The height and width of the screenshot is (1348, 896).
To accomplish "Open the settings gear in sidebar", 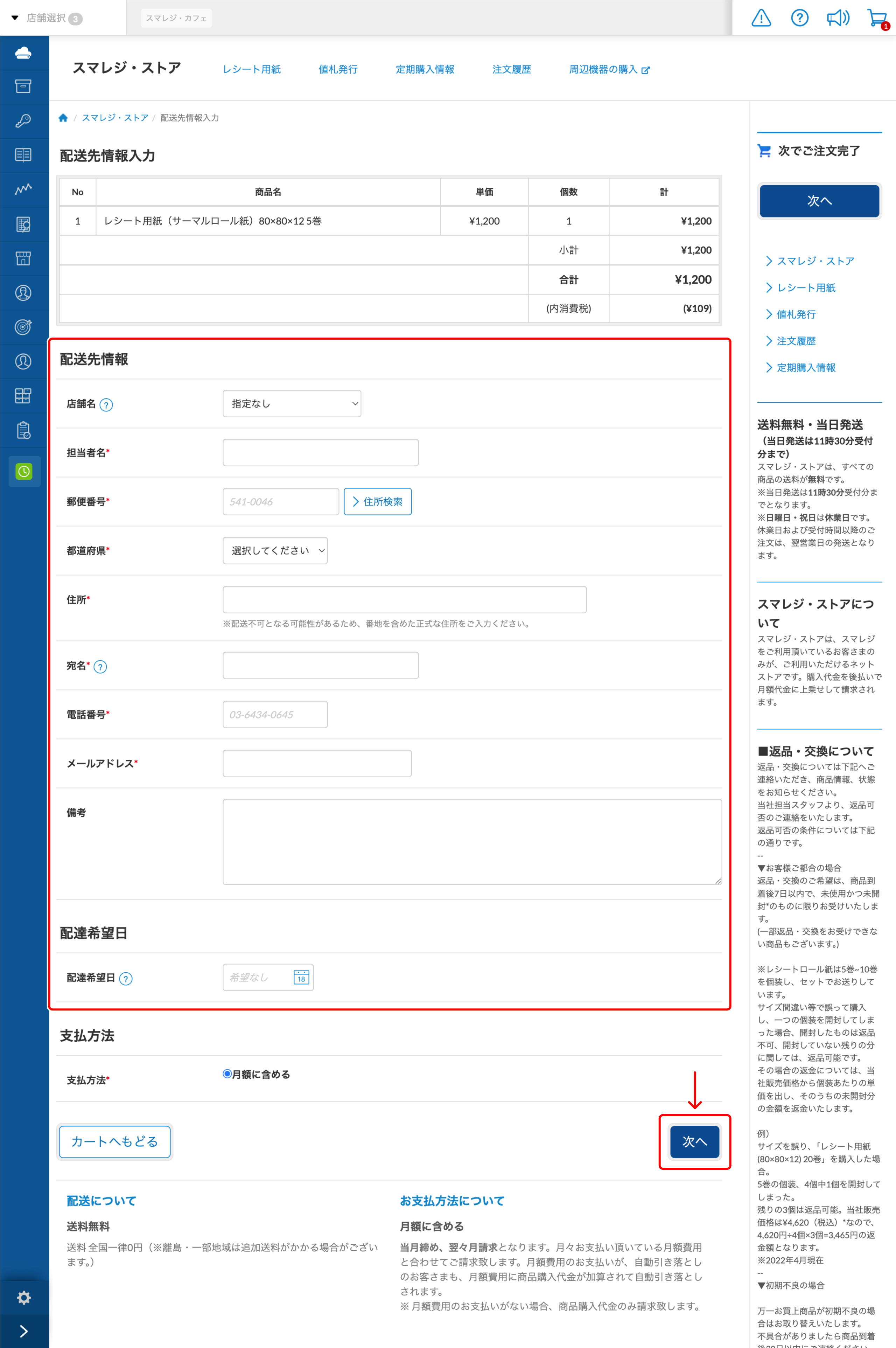I will pyautogui.click(x=23, y=1297).
